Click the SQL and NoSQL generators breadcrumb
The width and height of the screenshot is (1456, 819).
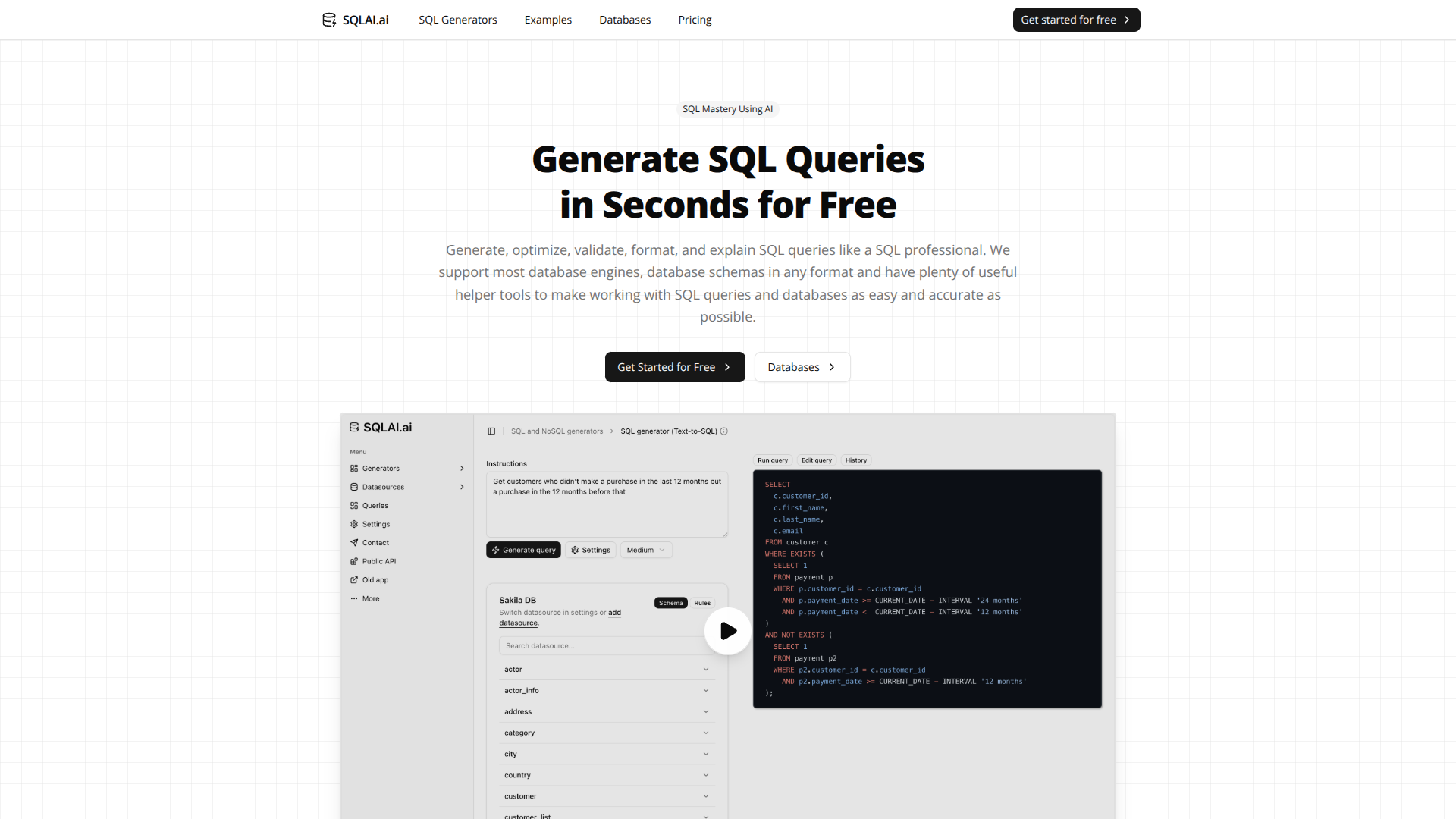[557, 431]
